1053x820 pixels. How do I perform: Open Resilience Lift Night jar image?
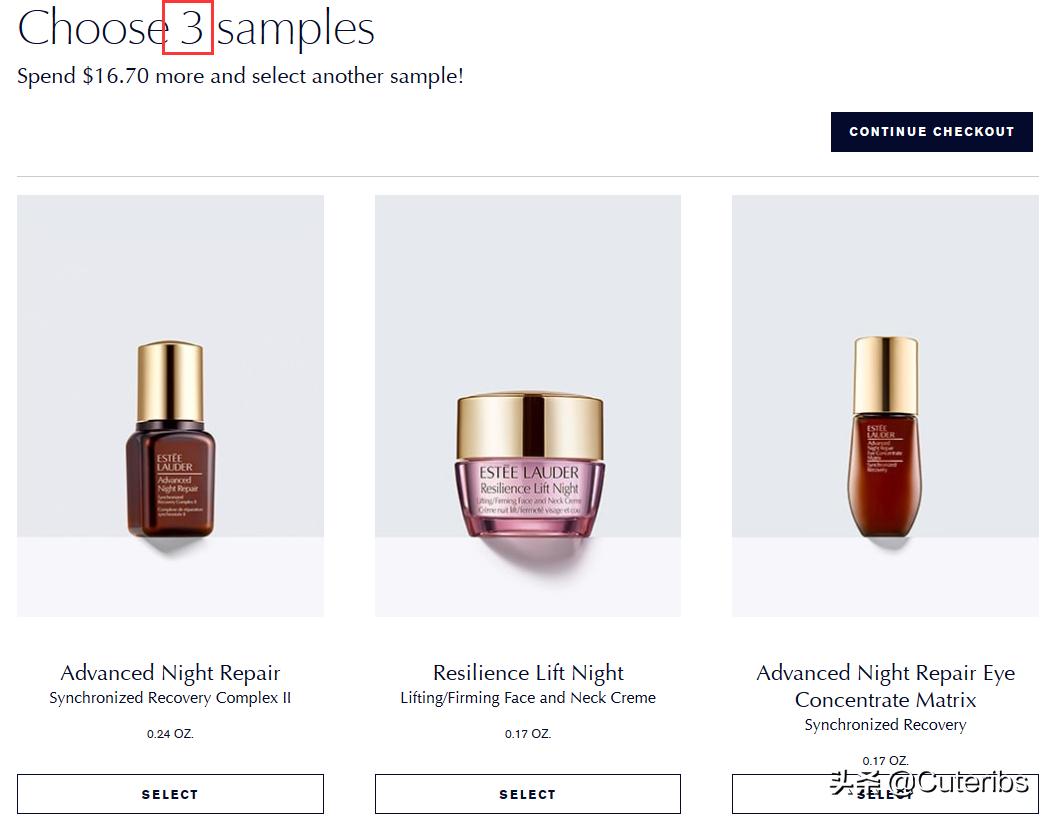[527, 406]
